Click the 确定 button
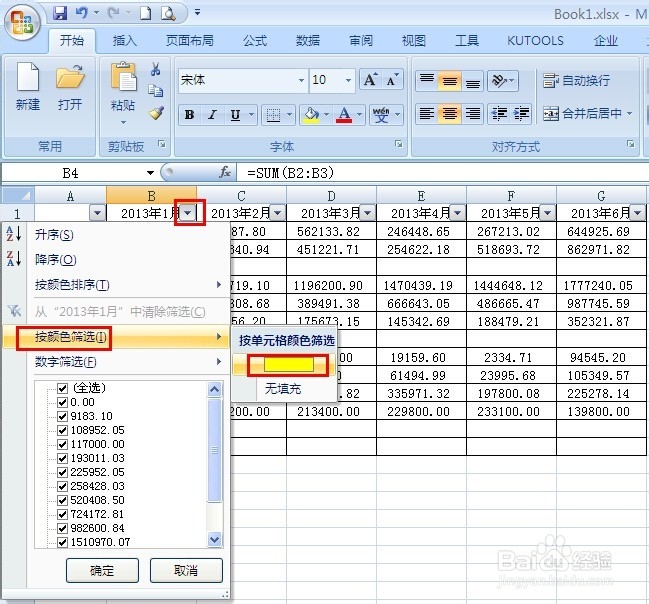649x604 pixels. pyautogui.click(x=102, y=571)
